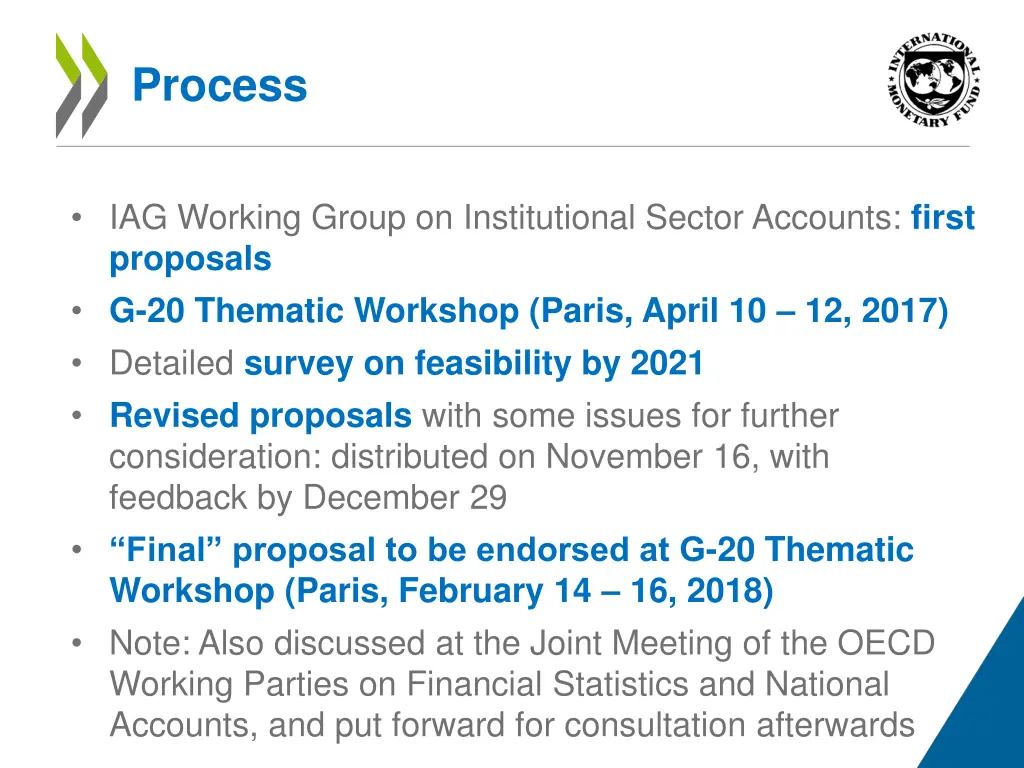Click the blue triangle in the slide corner
The width and height of the screenshot is (1024, 768).
pos(972,683)
